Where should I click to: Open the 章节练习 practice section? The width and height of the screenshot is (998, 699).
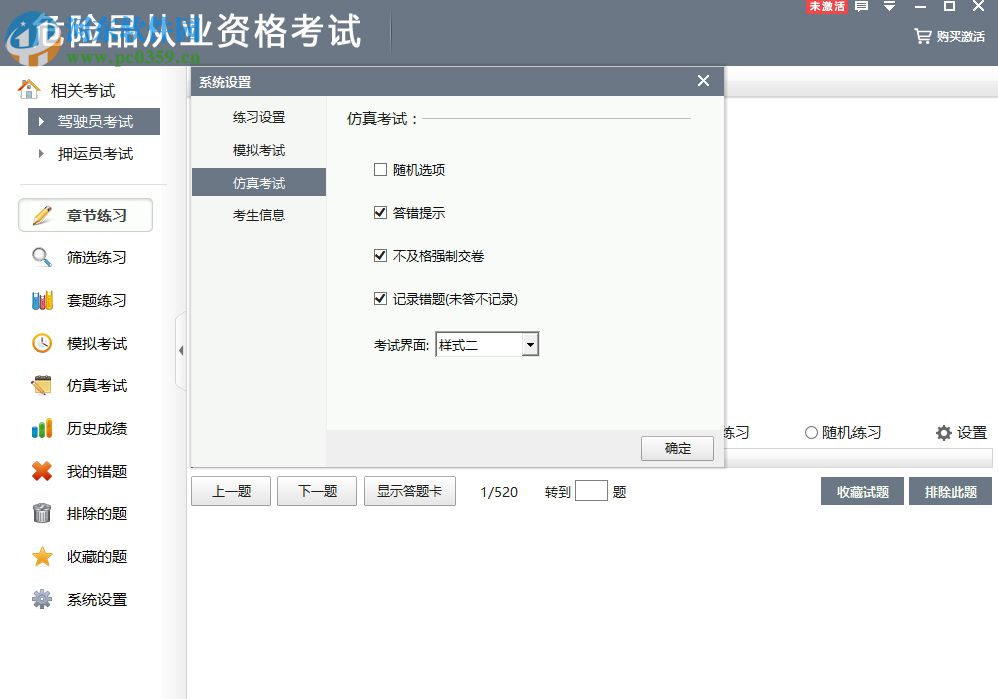88,214
